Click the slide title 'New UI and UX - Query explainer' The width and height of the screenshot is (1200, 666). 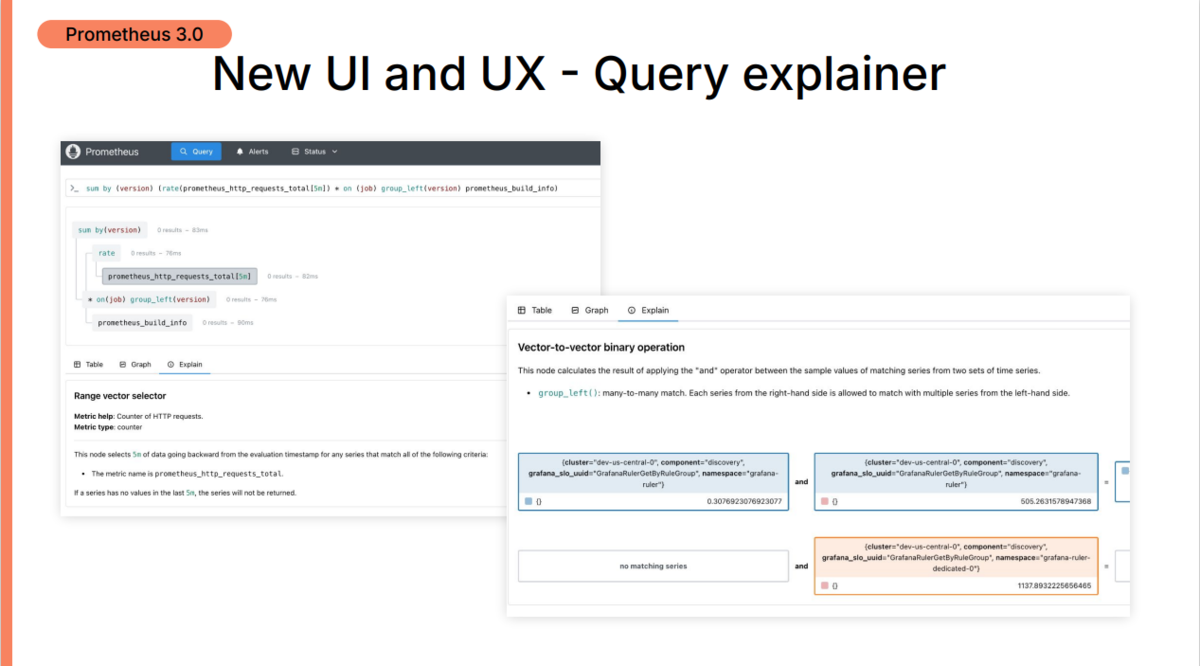[579, 75]
